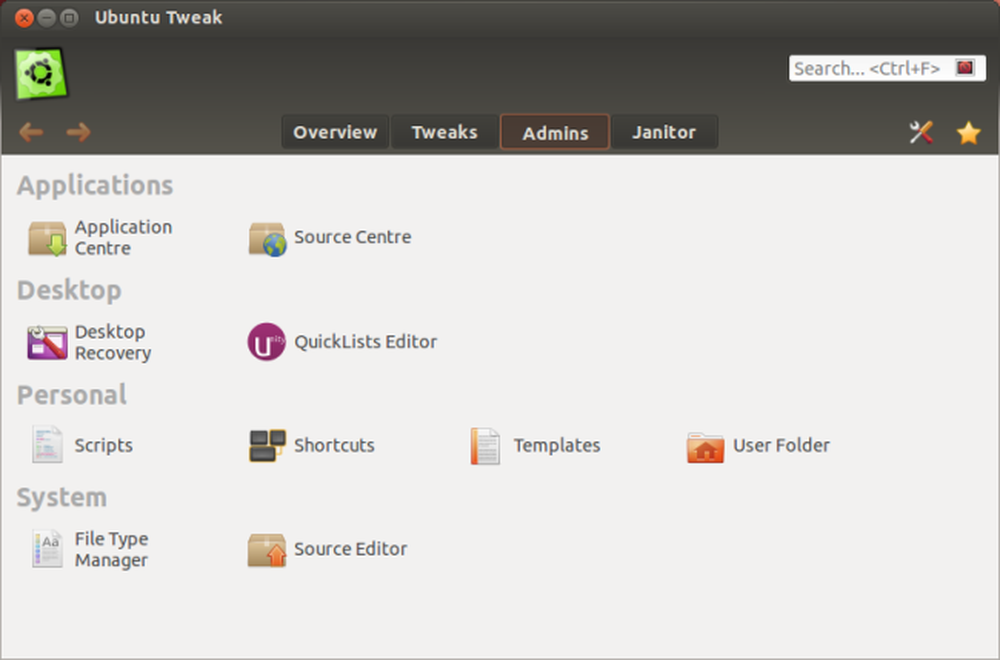Viewport: 1000px width, 660px height.
Task: Click the favorites star icon
Action: [968, 133]
